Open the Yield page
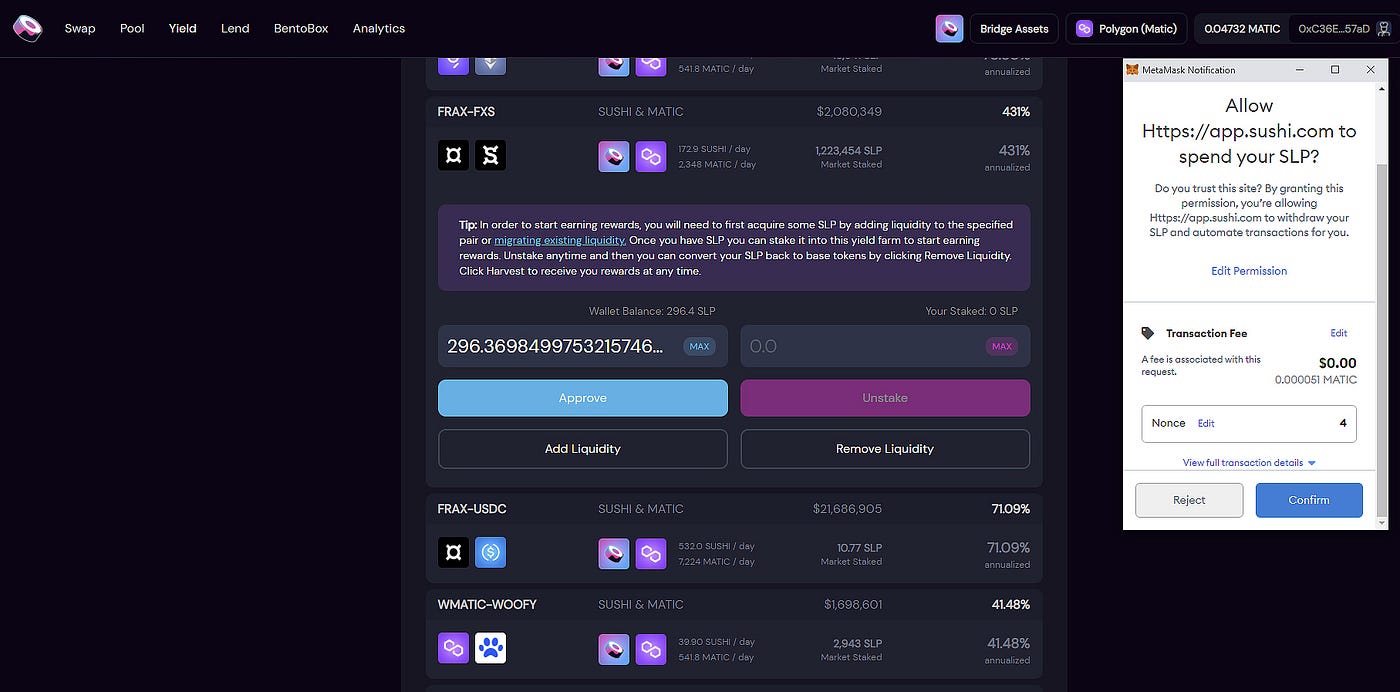Screen dimensions: 1400x692 183,28
